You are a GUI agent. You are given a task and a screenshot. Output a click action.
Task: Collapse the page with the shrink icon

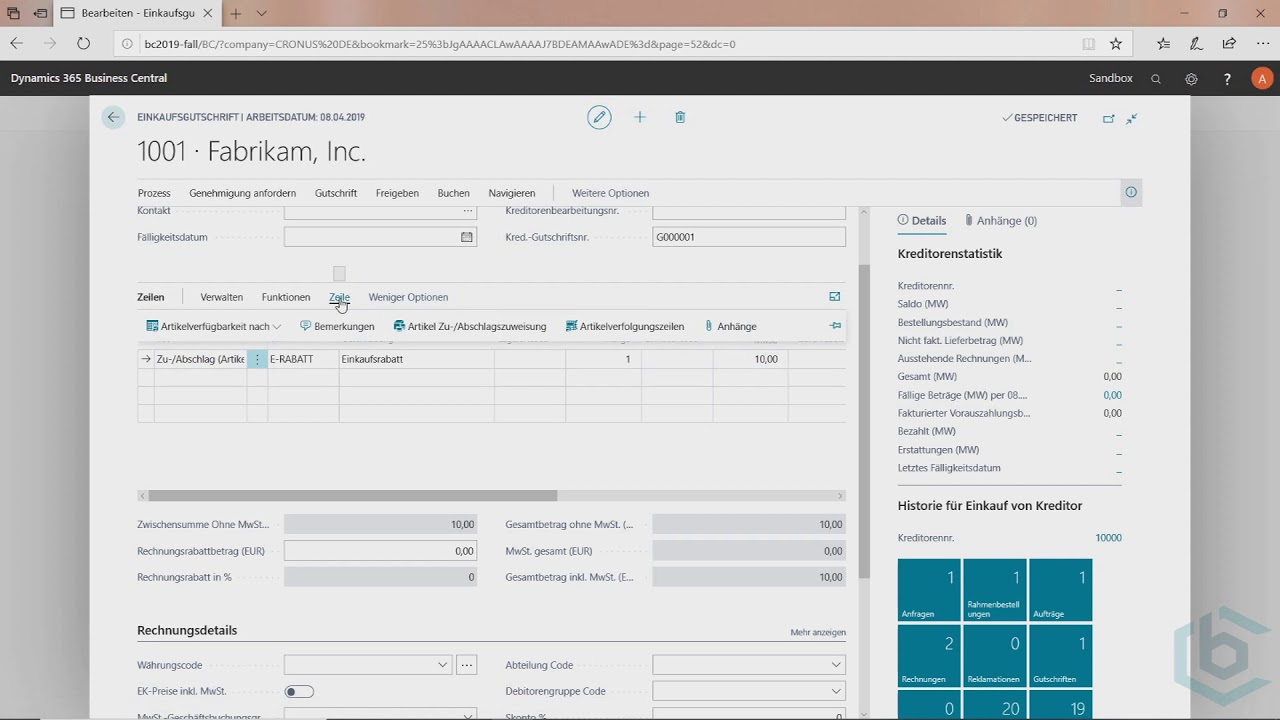click(x=1131, y=118)
